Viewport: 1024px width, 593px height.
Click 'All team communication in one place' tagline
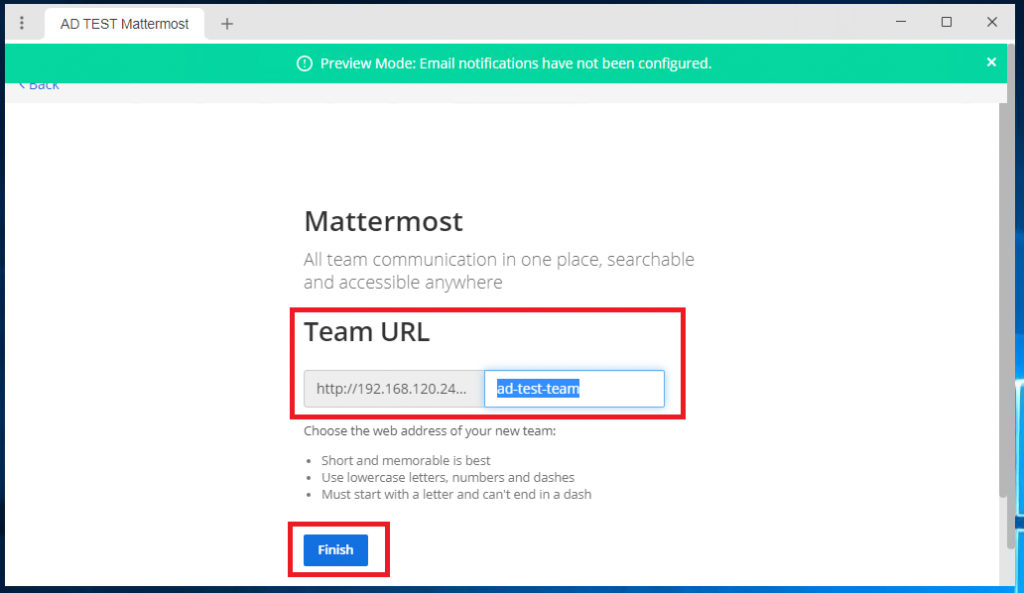(x=499, y=271)
